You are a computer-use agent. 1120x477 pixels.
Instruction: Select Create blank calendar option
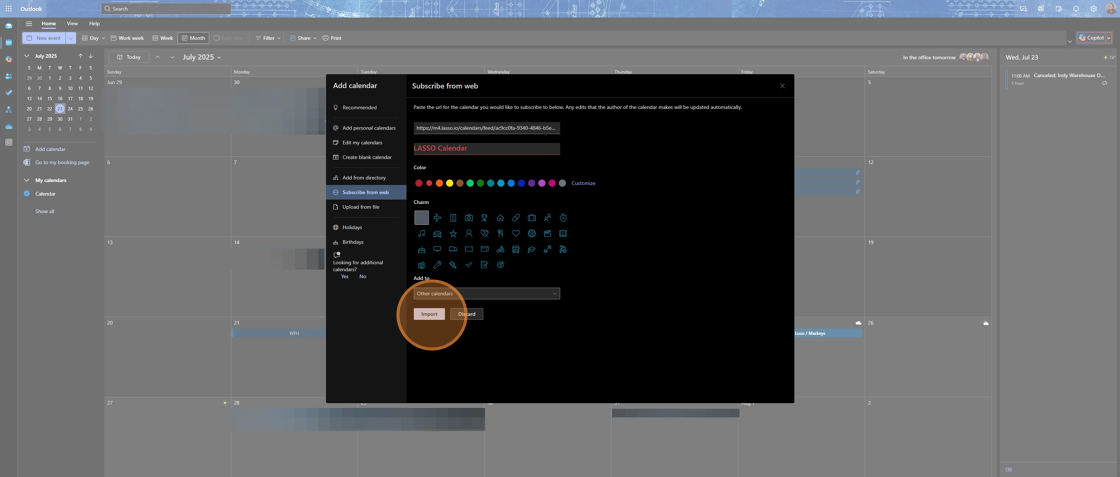366,157
